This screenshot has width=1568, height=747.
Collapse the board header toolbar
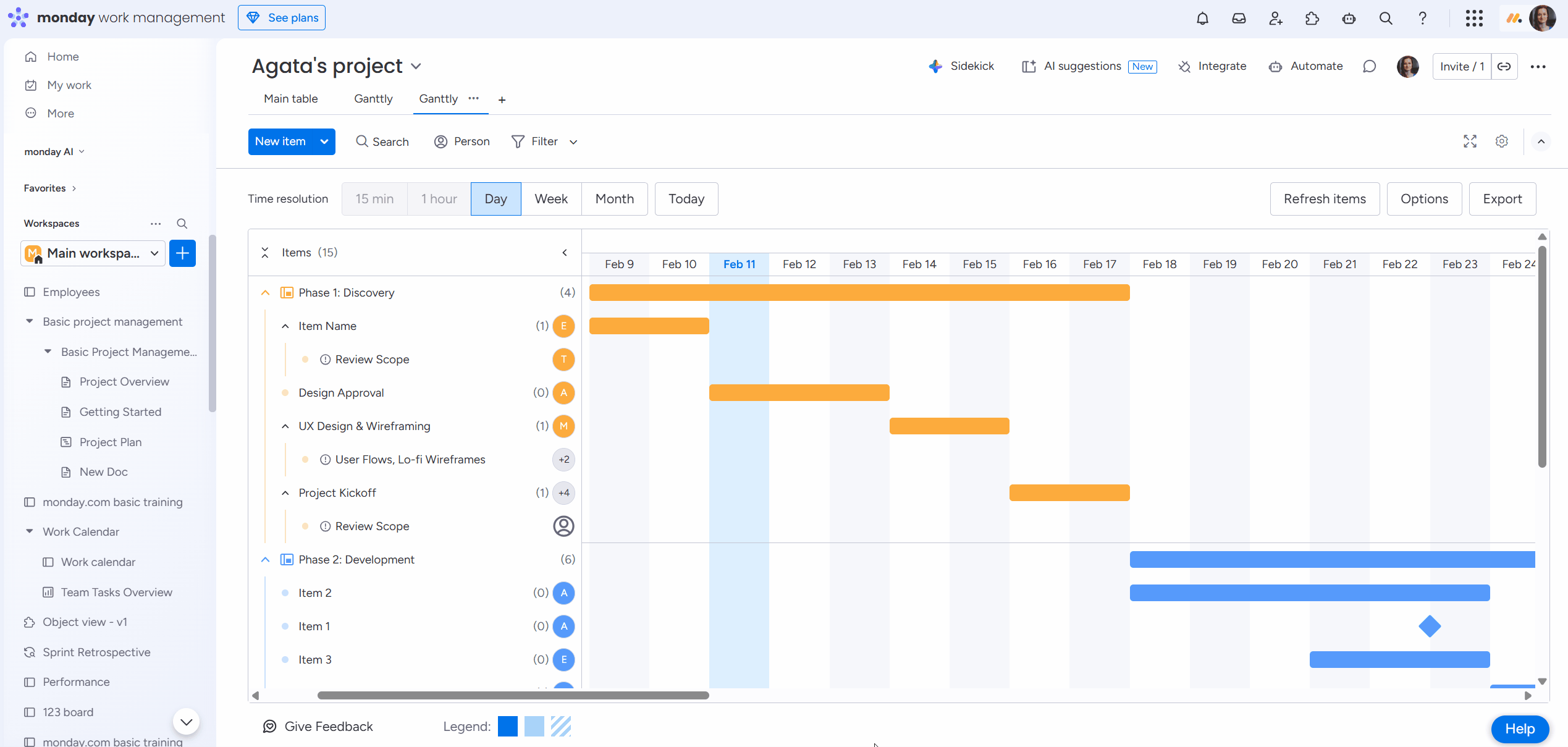(1541, 141)
